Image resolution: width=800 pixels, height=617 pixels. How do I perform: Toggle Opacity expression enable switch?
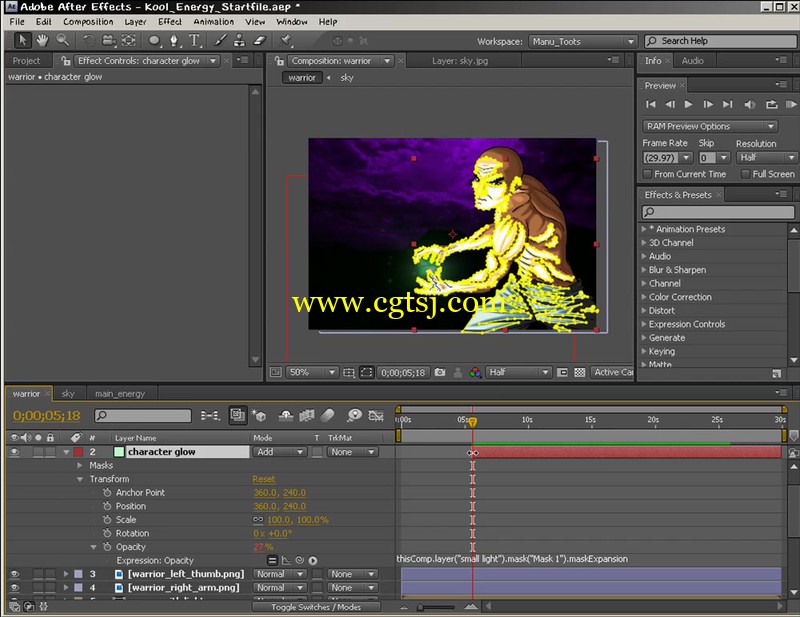pyautogui.click(x=272, y=560)
